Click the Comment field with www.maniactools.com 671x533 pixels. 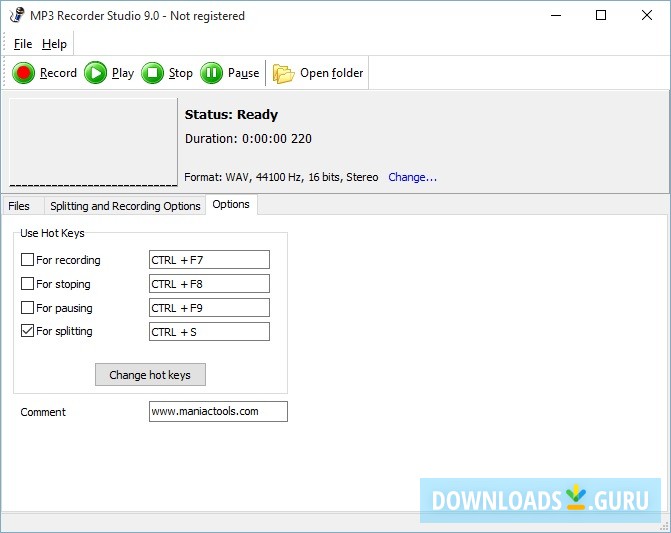coord(218,412)
